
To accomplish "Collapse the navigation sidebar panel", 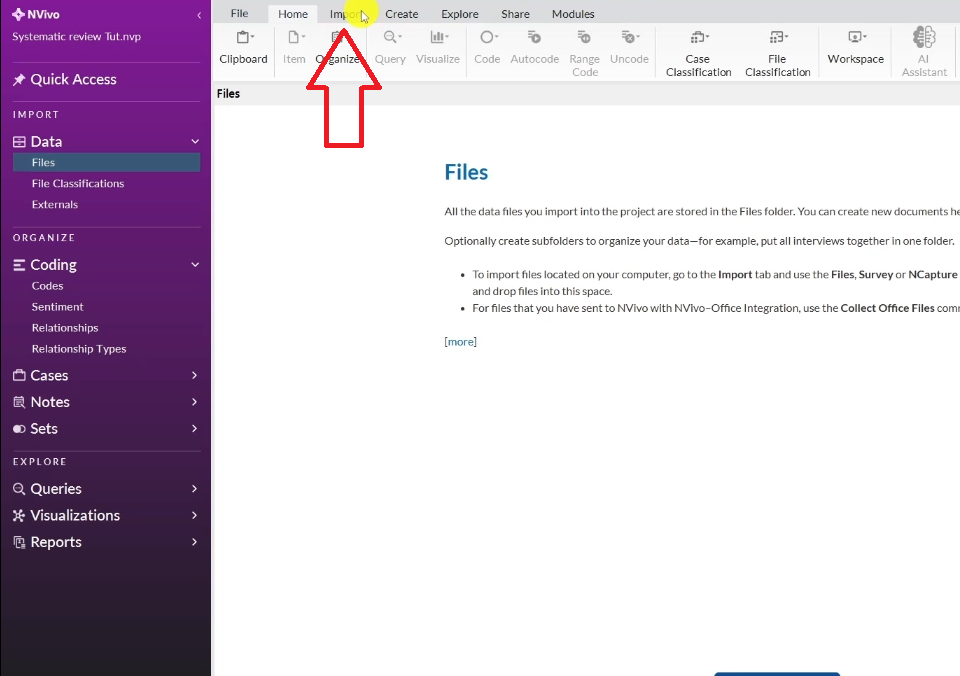I will pyautogui.click(x=199, y=15).
